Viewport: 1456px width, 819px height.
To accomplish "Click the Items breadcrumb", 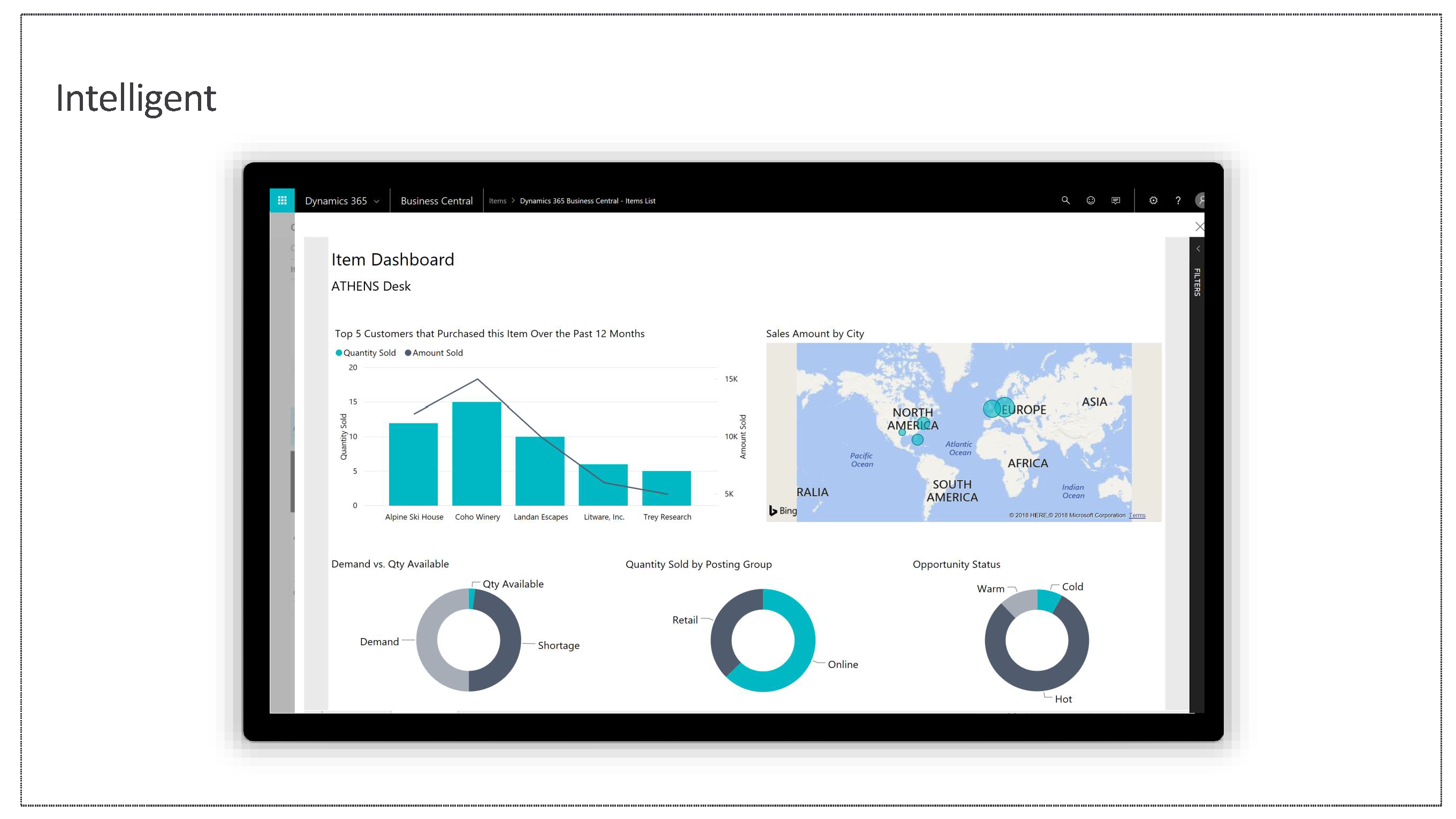I will click(498, 201).
